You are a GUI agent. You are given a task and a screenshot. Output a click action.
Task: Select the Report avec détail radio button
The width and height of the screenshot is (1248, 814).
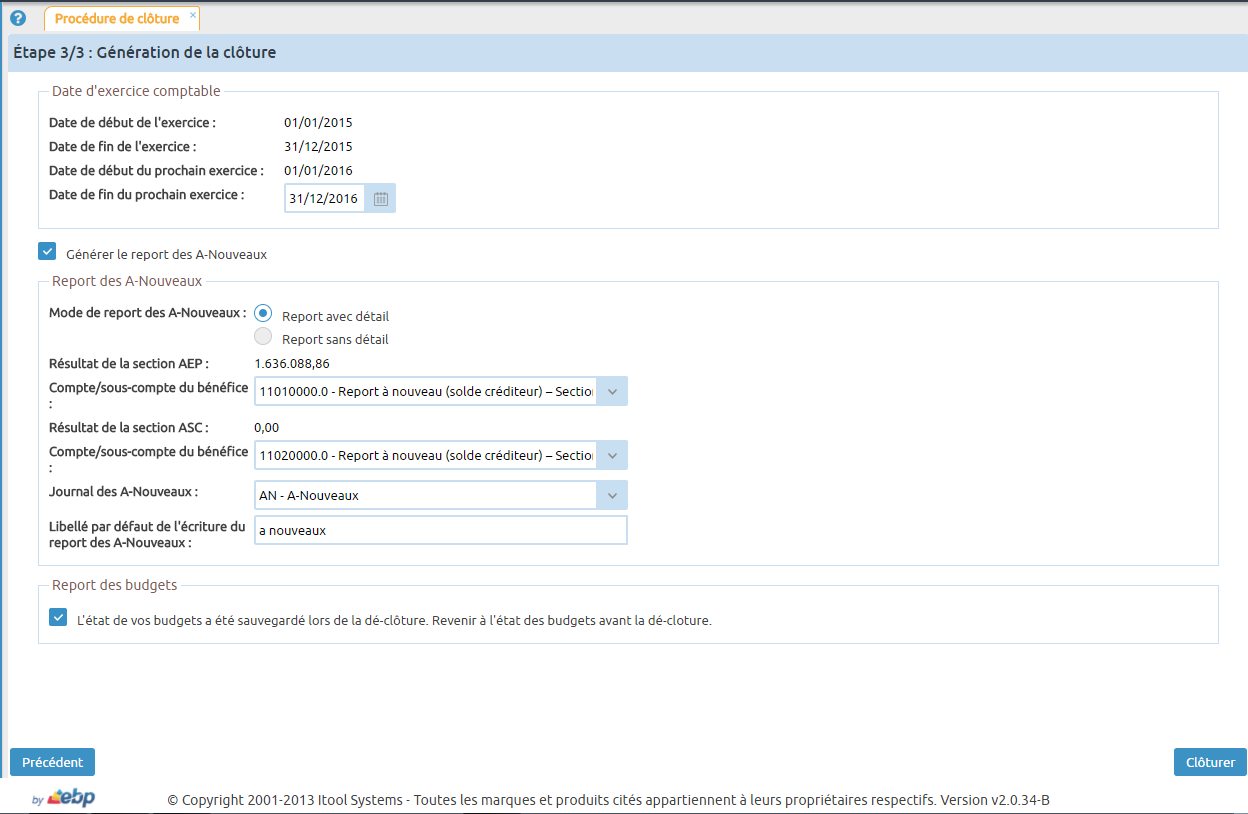(263, 313)
